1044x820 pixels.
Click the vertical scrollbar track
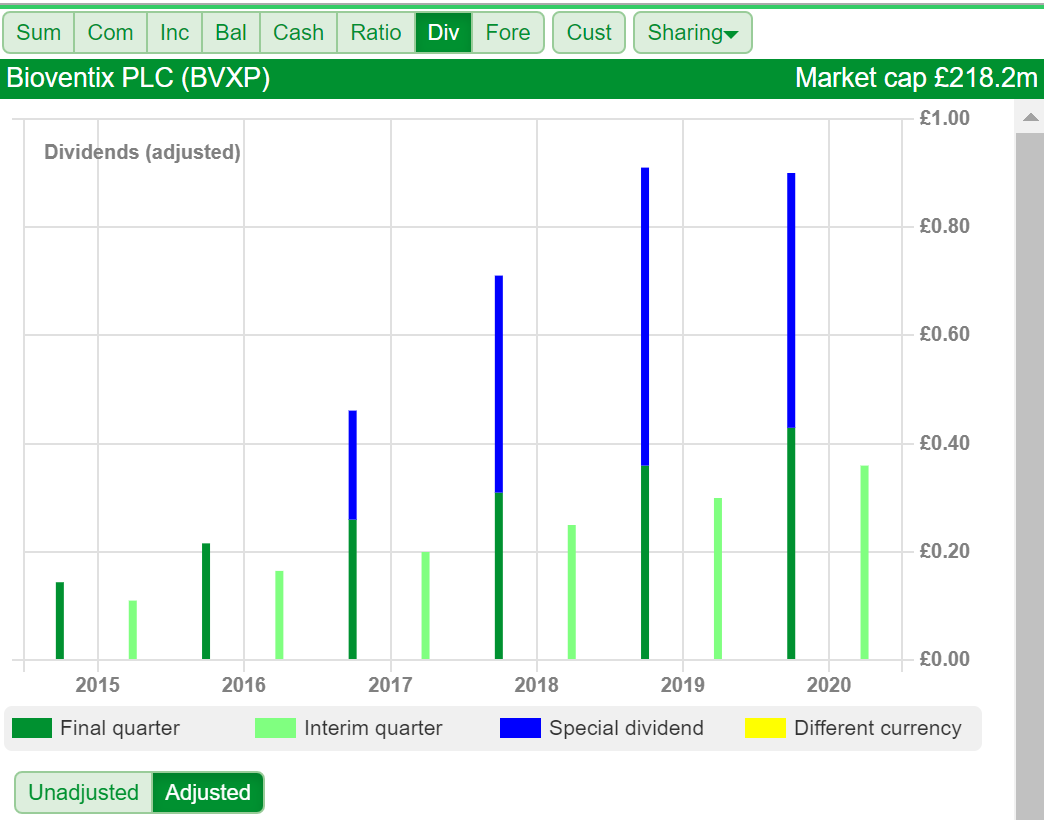tap(1030, 476)
